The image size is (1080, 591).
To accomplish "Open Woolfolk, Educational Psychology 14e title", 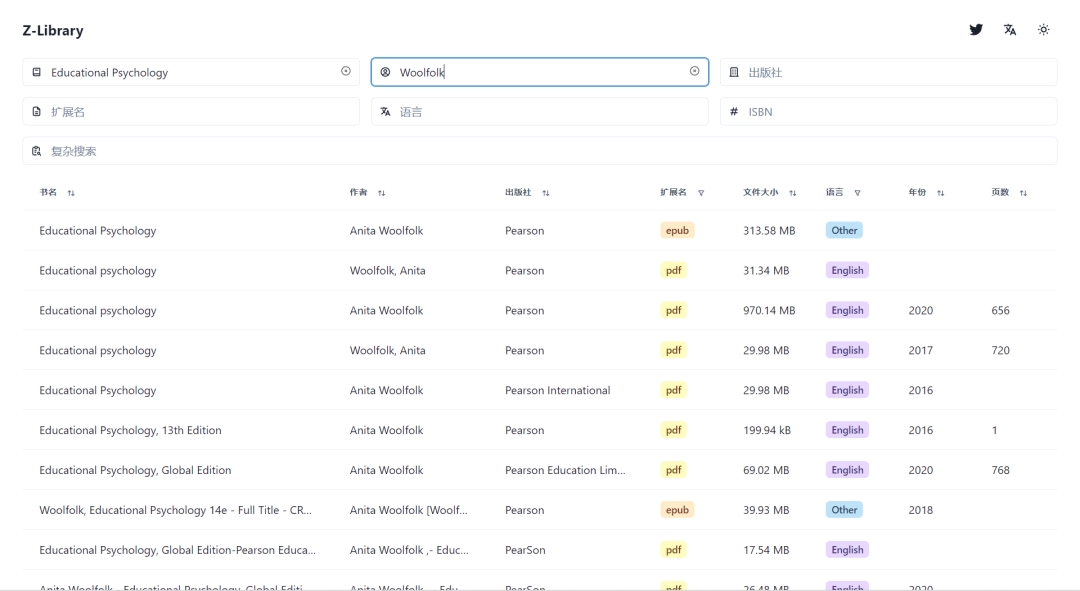I will [175, 510].
